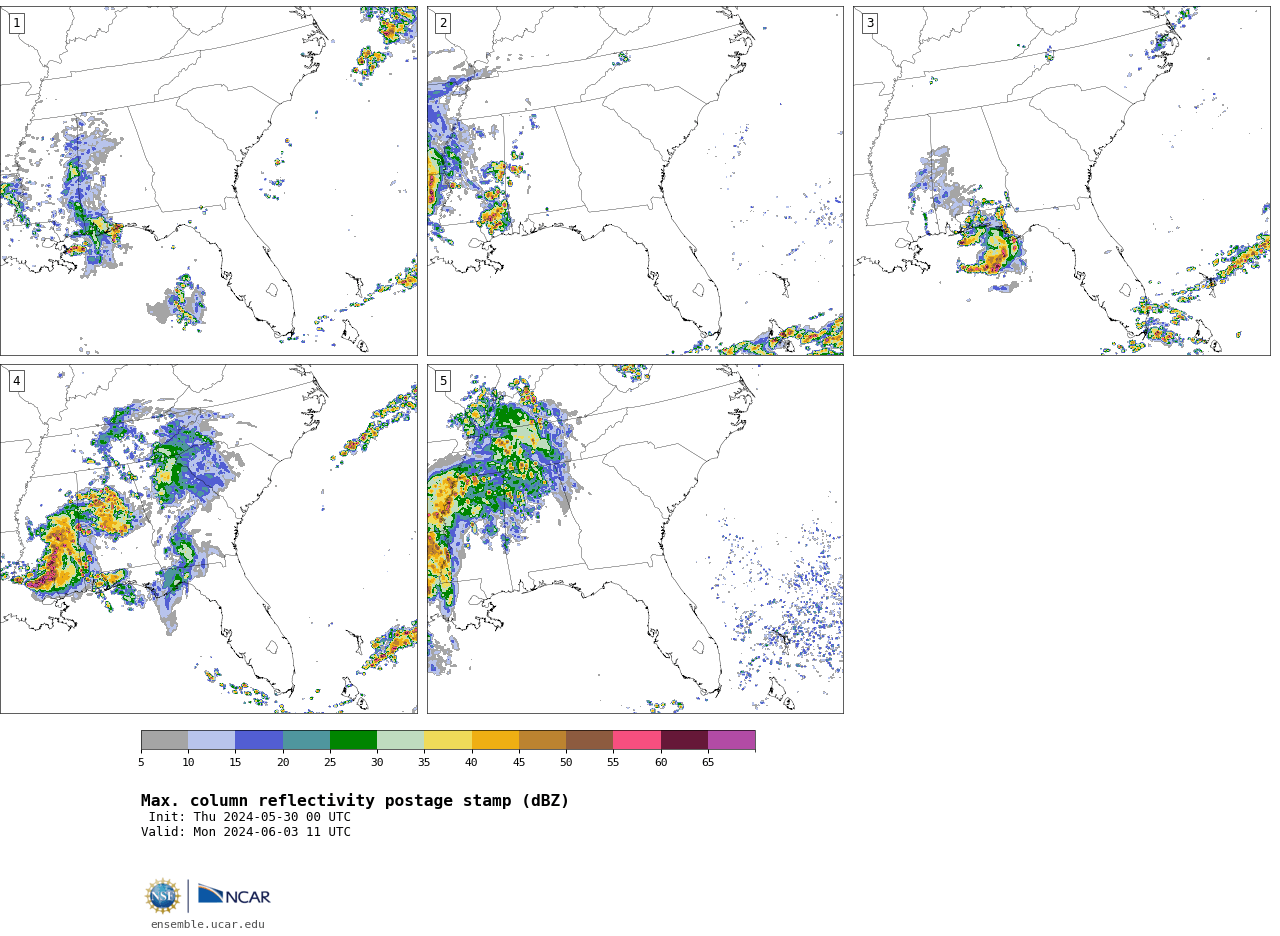
Task: Select the teal 20-25 dBZ swatch
Action: coord(306,740)
